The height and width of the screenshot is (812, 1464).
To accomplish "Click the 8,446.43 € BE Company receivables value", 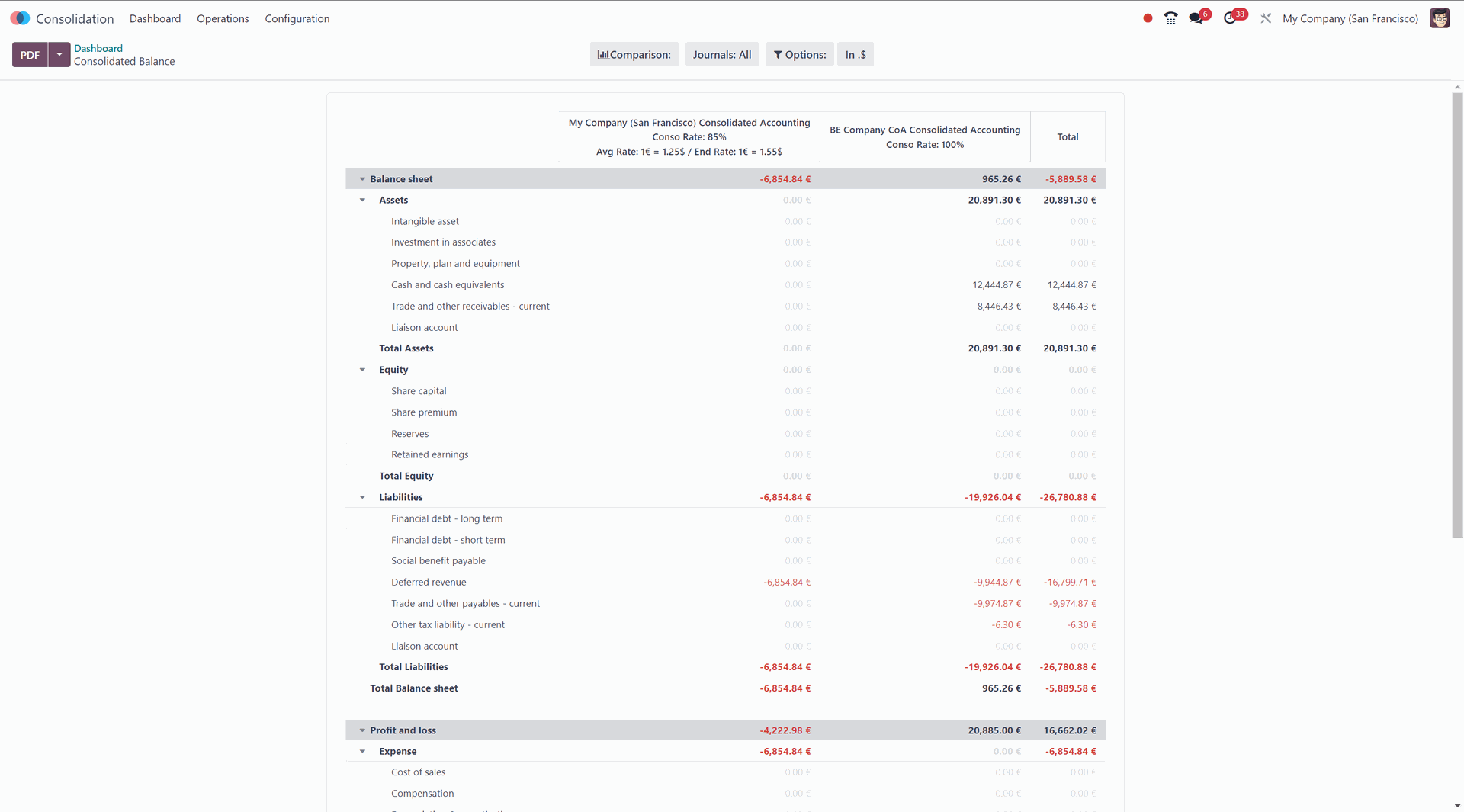I will 999,307.
